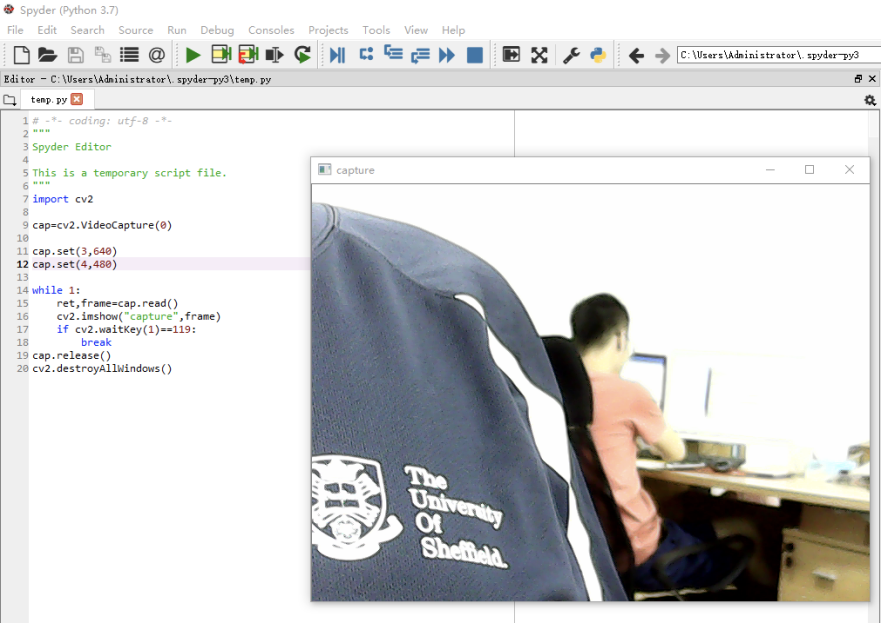Image resolution: width=881 pixels, height=623 pixels.
Task: Maximize the capture window
Action: tap(810, 170)
